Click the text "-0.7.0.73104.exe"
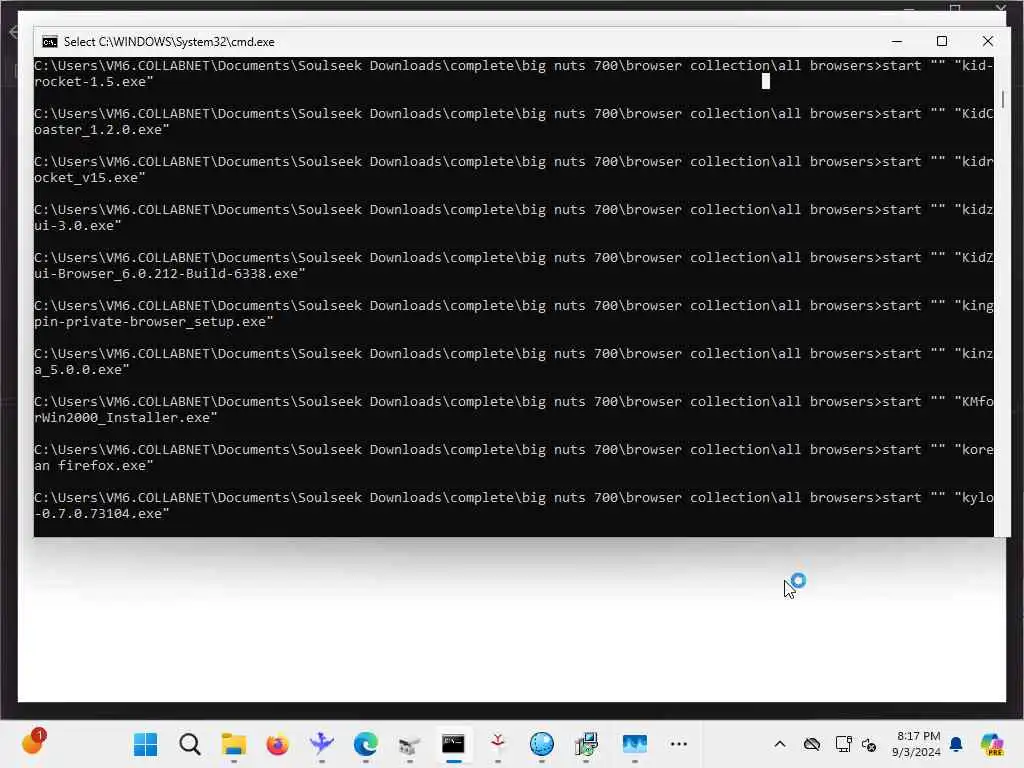1024x768 pixels. [x=101, y=514]
